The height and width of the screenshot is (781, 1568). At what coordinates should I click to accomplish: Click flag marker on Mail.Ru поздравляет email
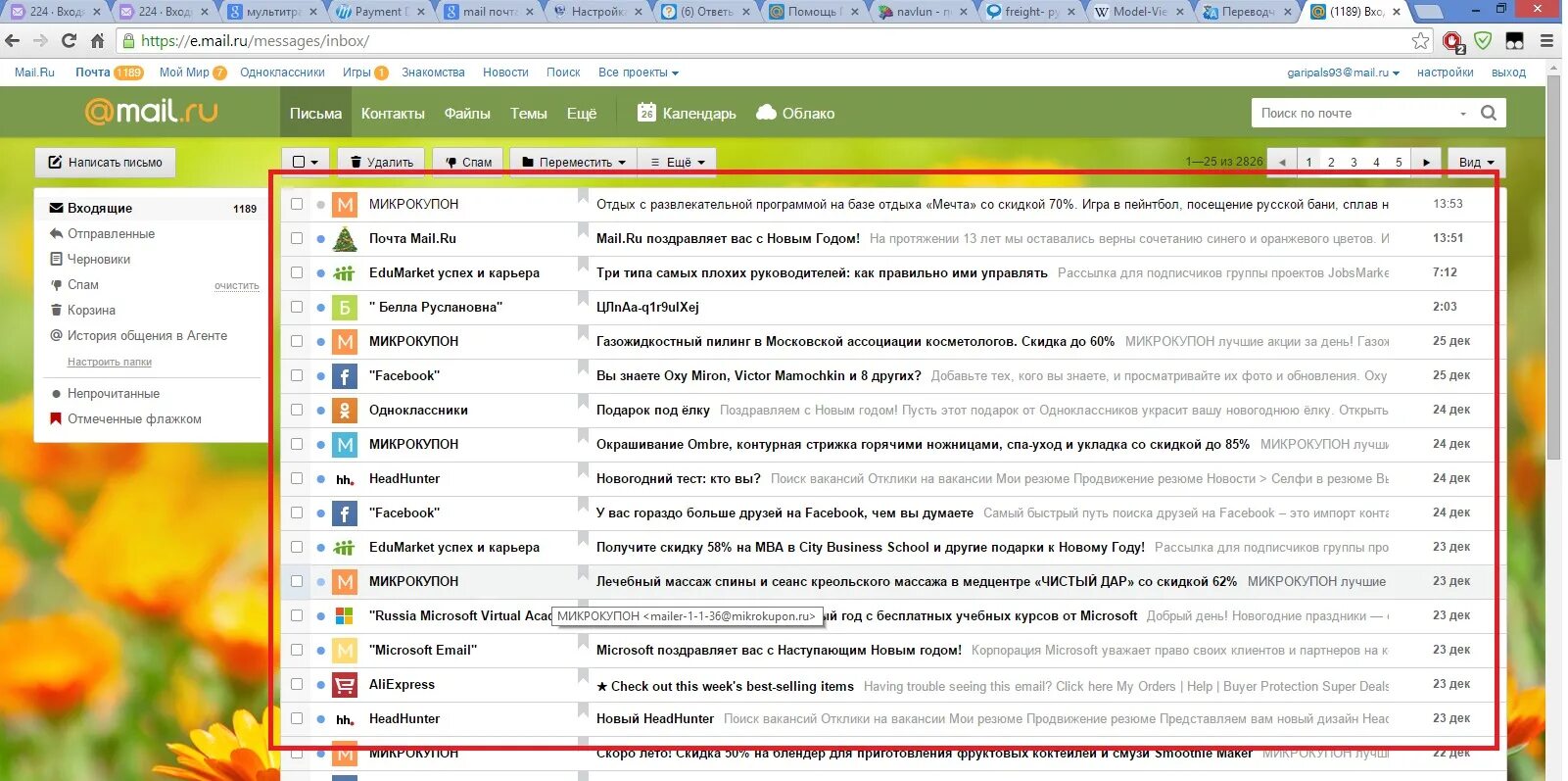(583, 232)
